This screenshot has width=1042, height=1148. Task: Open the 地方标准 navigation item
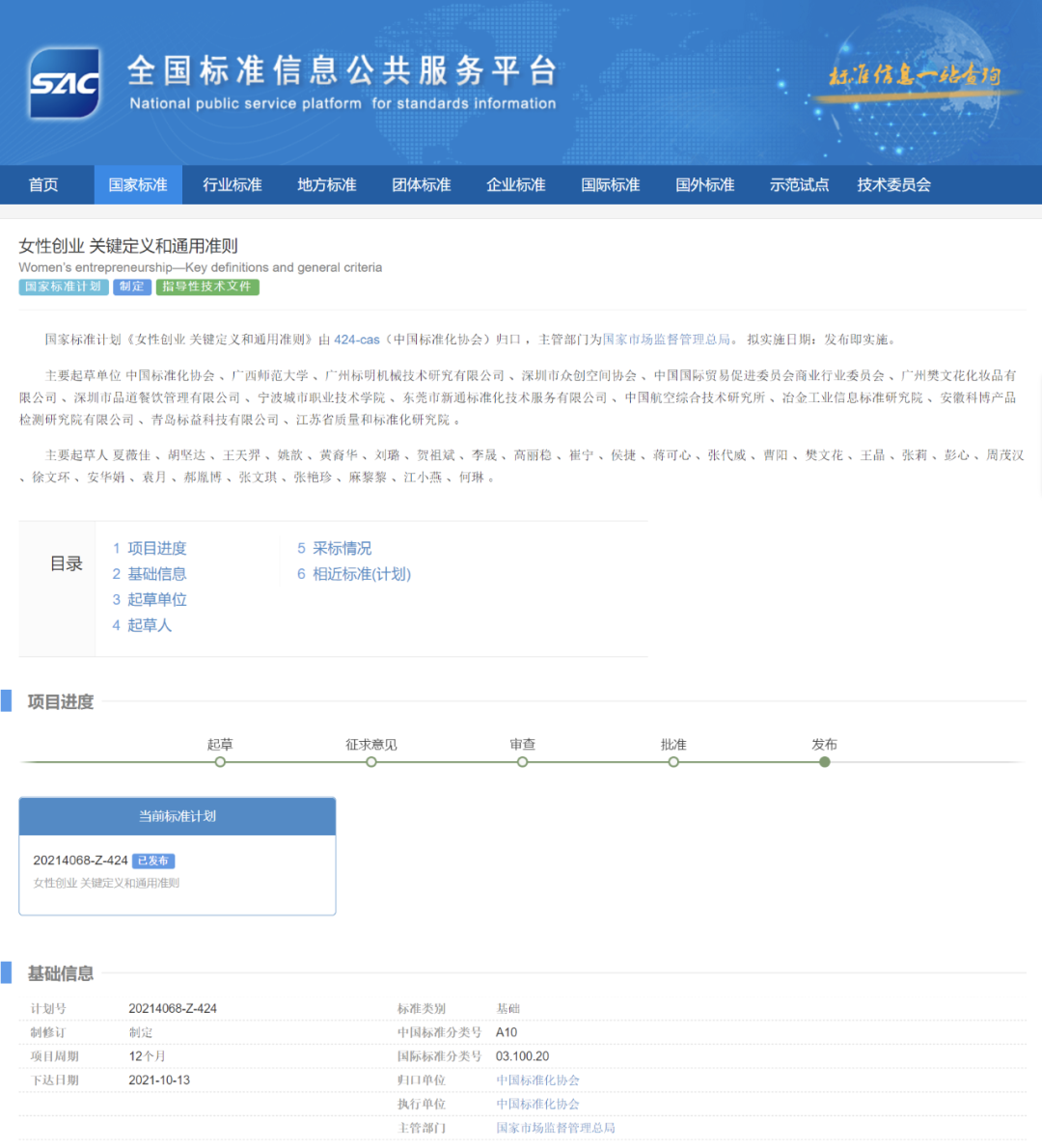pos(327,185)
